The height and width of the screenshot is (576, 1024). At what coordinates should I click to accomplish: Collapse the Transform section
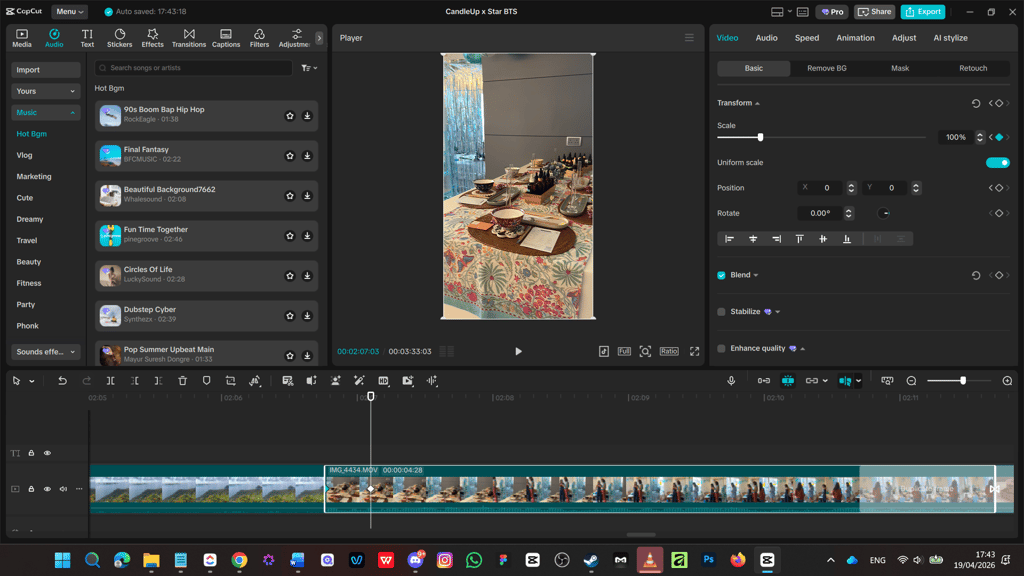tap(738, 103)
